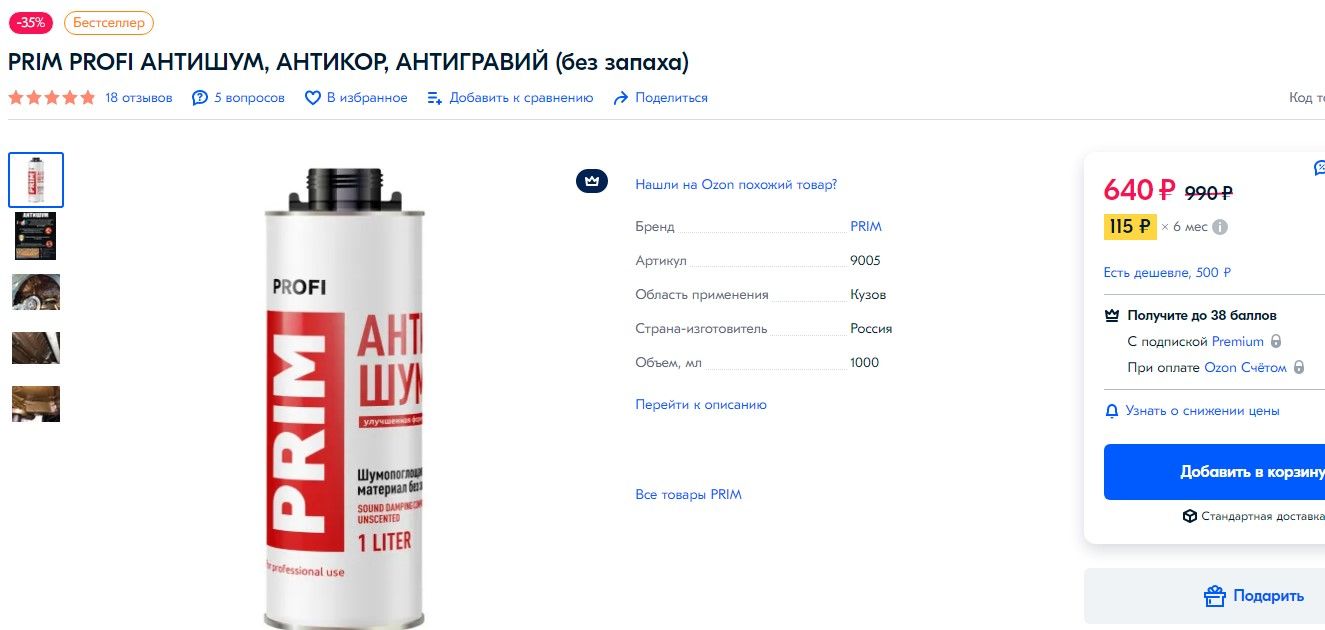Click the five-star rating

(52, 98)
